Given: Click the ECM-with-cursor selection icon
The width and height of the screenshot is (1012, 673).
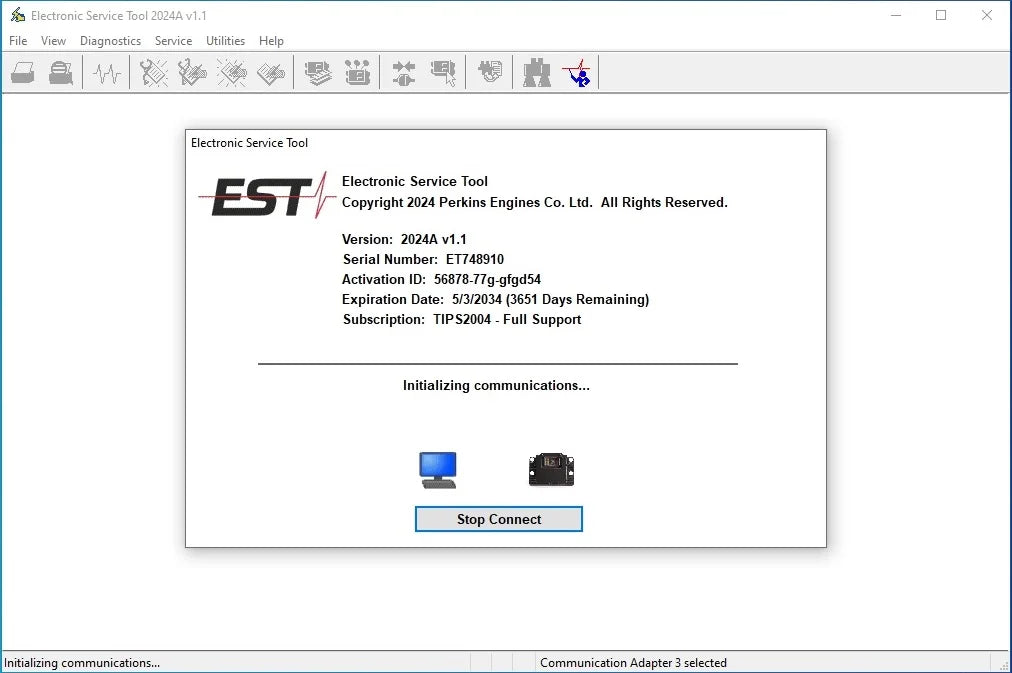Looking at the screenshot, I should coord(442,72).
